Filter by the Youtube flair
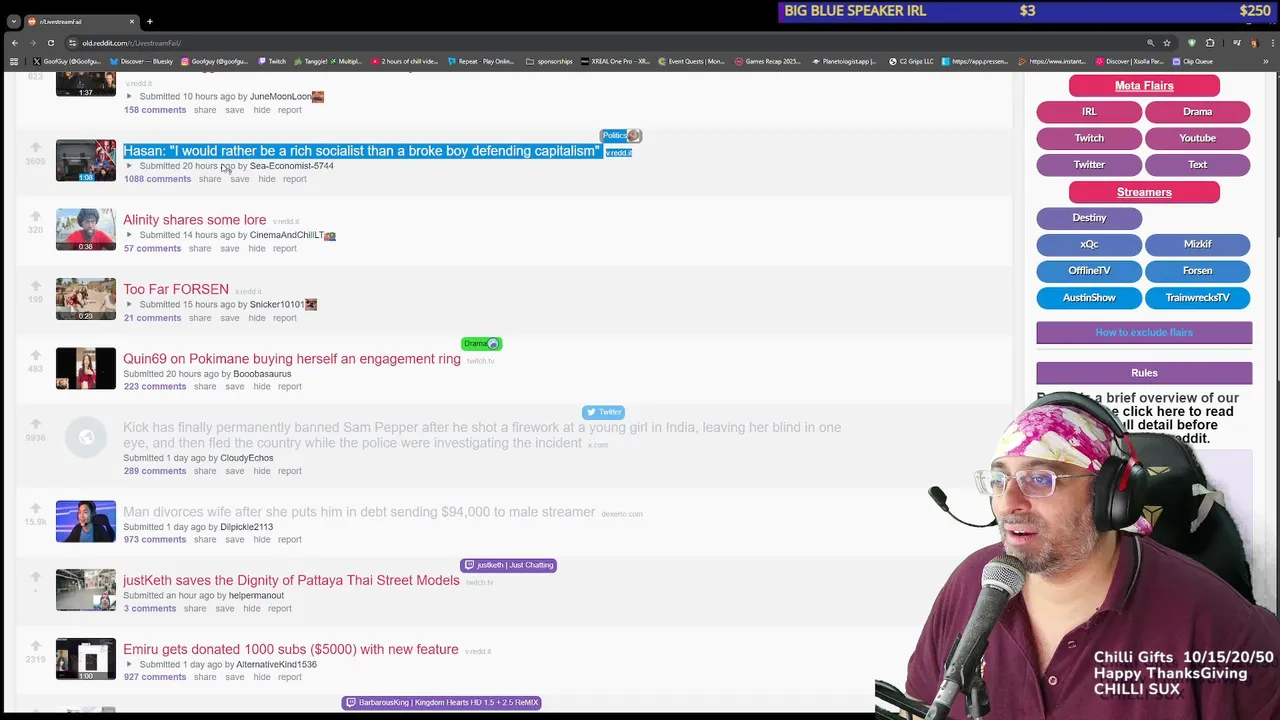The image size is (1280, 720). pyautogui.click(x=1197, y=138)
